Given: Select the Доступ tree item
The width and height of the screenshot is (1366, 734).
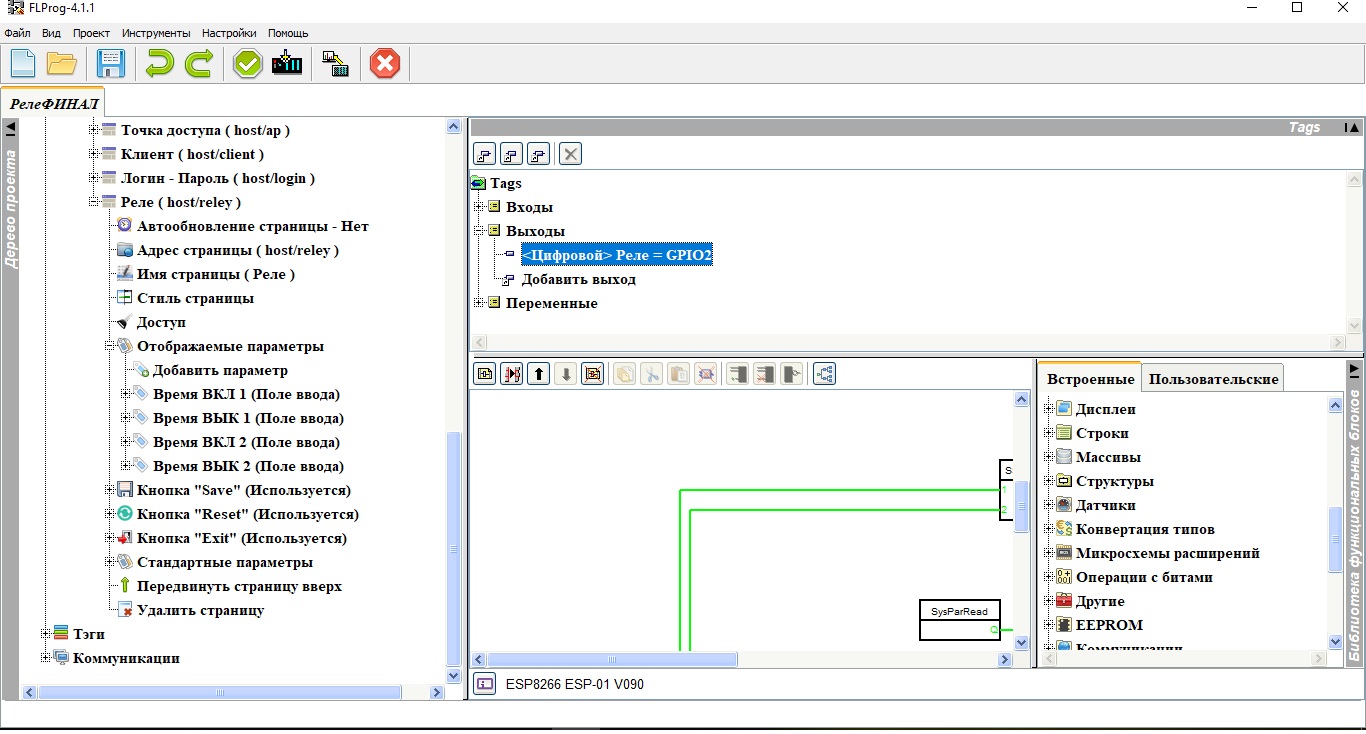Looking at the screenshot, I should (x=161, y=322).
